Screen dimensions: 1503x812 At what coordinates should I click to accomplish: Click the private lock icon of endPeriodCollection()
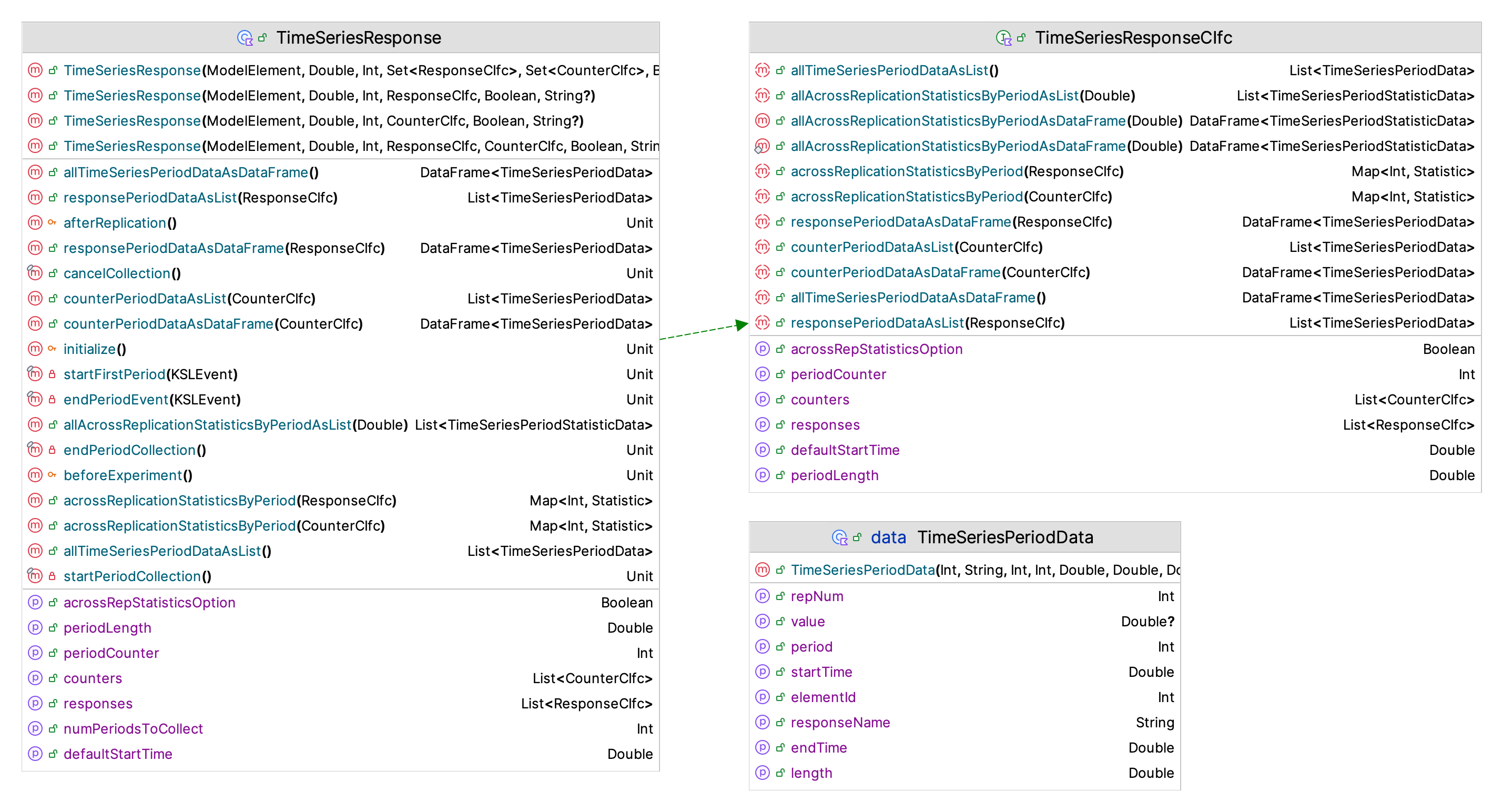tap(53, 450)
